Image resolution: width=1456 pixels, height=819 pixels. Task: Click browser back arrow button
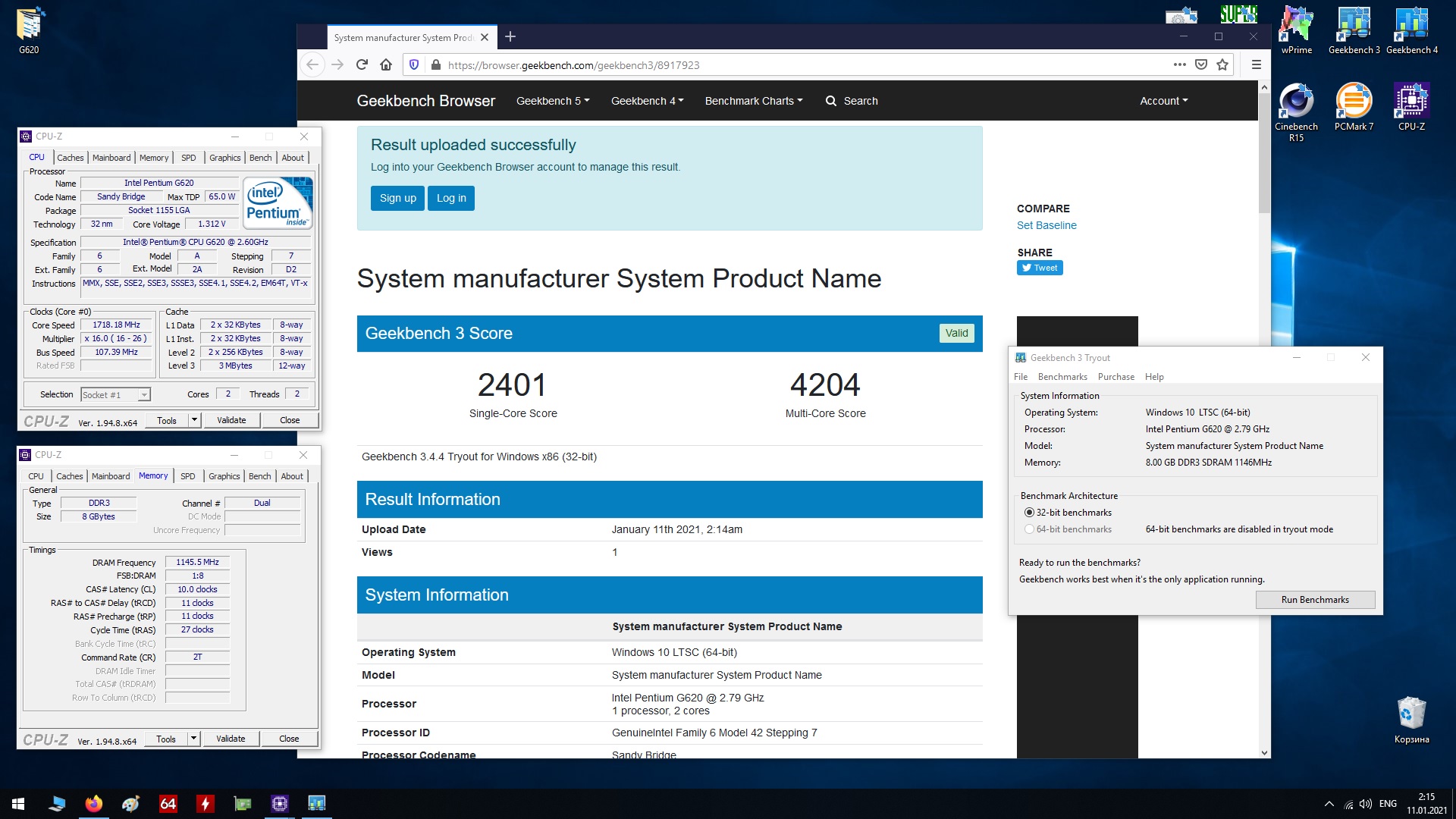[312, 65]
